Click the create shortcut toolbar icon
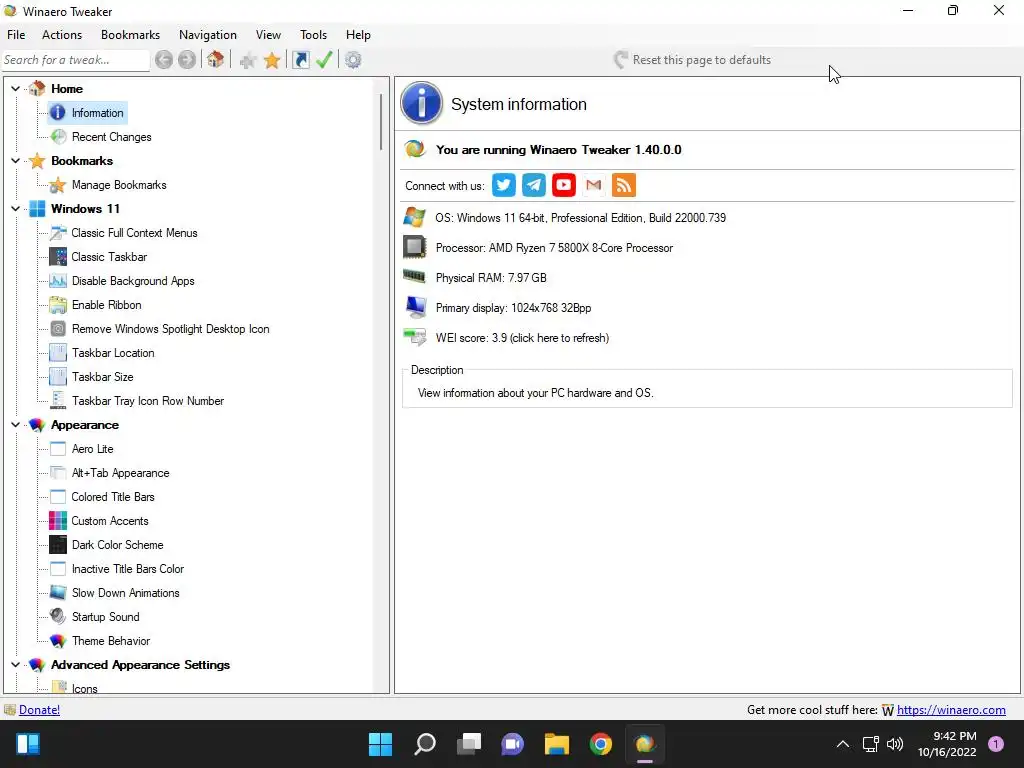 pyautogui.click(x=300, y=60)
